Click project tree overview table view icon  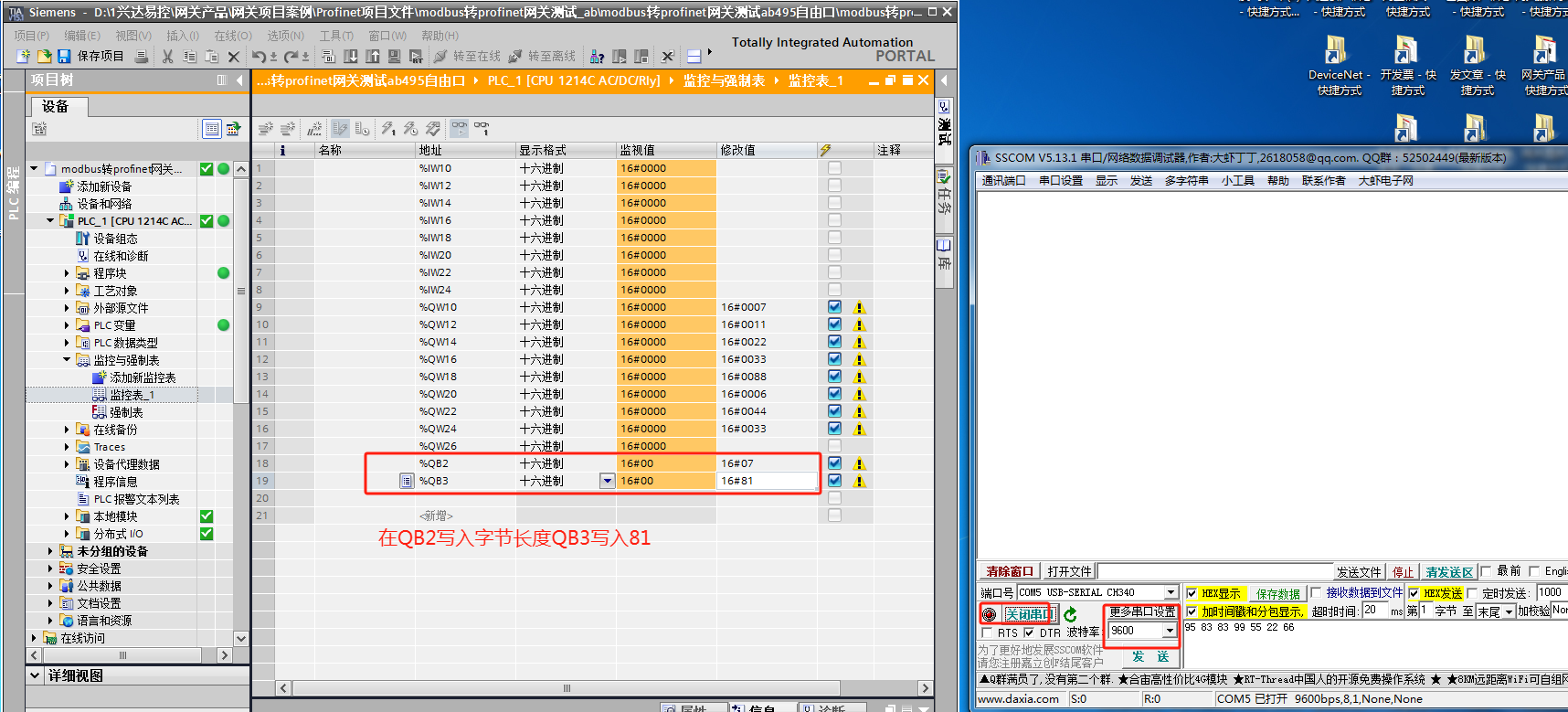tap(212, 129)
